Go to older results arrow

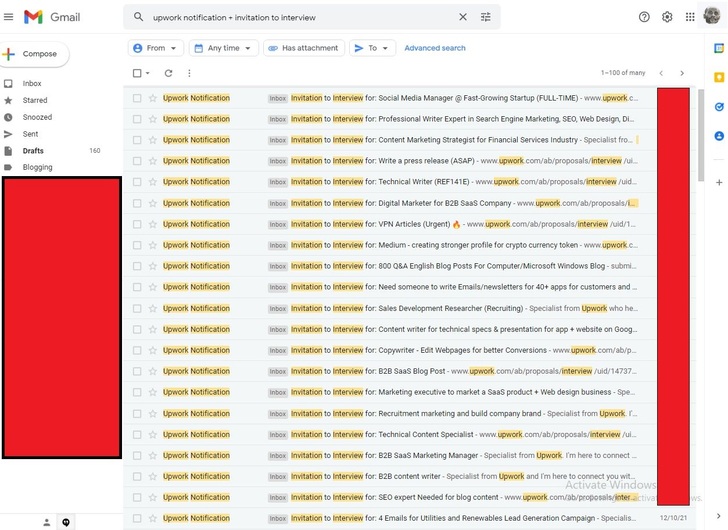[x=682, y=73]
